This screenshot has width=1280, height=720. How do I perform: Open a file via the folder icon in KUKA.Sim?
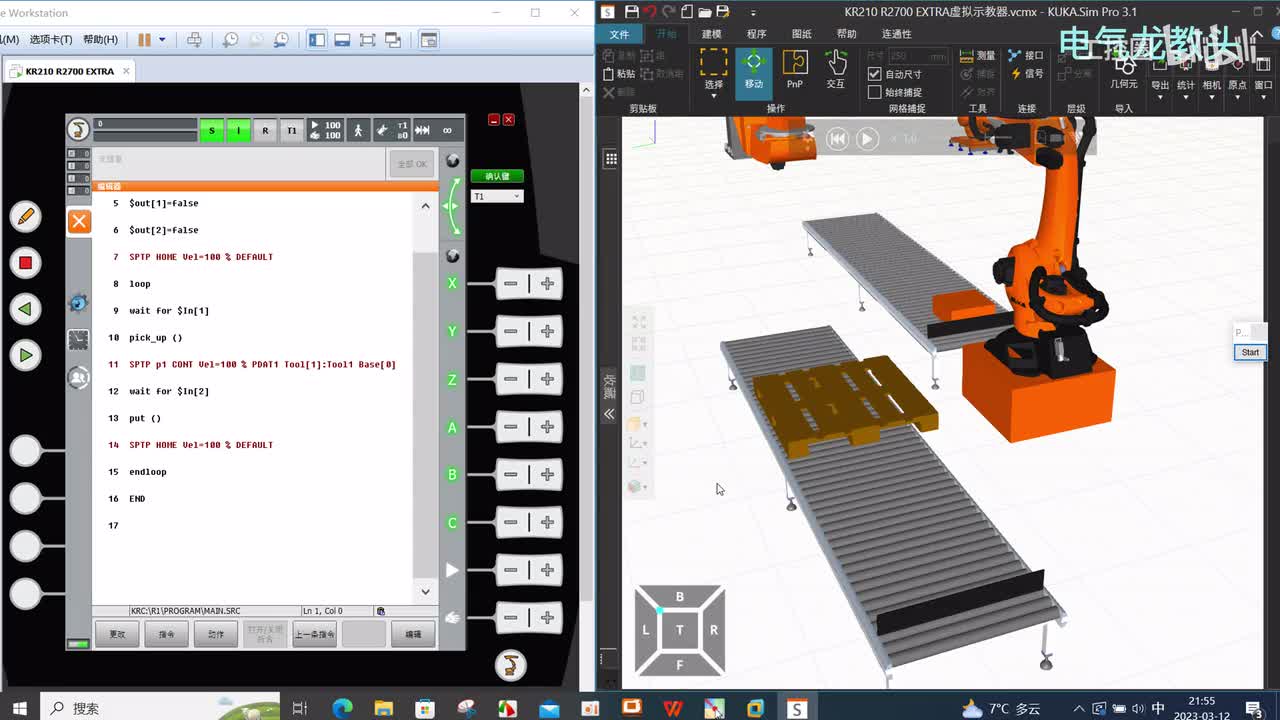(x=705, y=12)
